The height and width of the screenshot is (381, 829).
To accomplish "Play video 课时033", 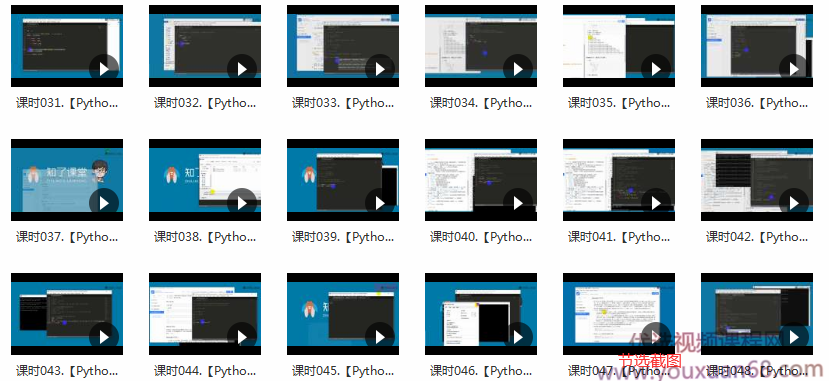I will point(380,69).
